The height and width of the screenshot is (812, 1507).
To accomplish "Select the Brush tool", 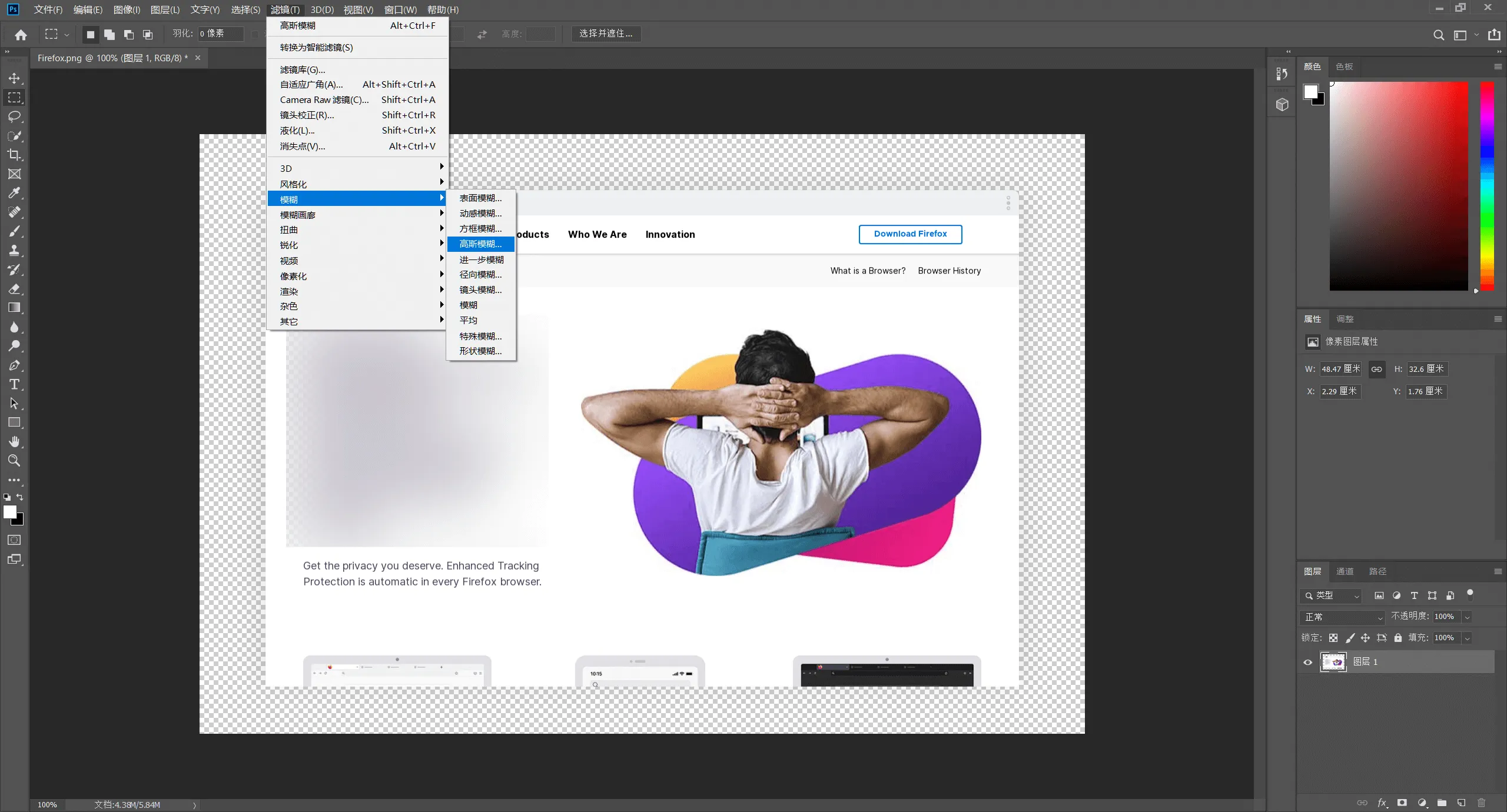I will [15, 231].
